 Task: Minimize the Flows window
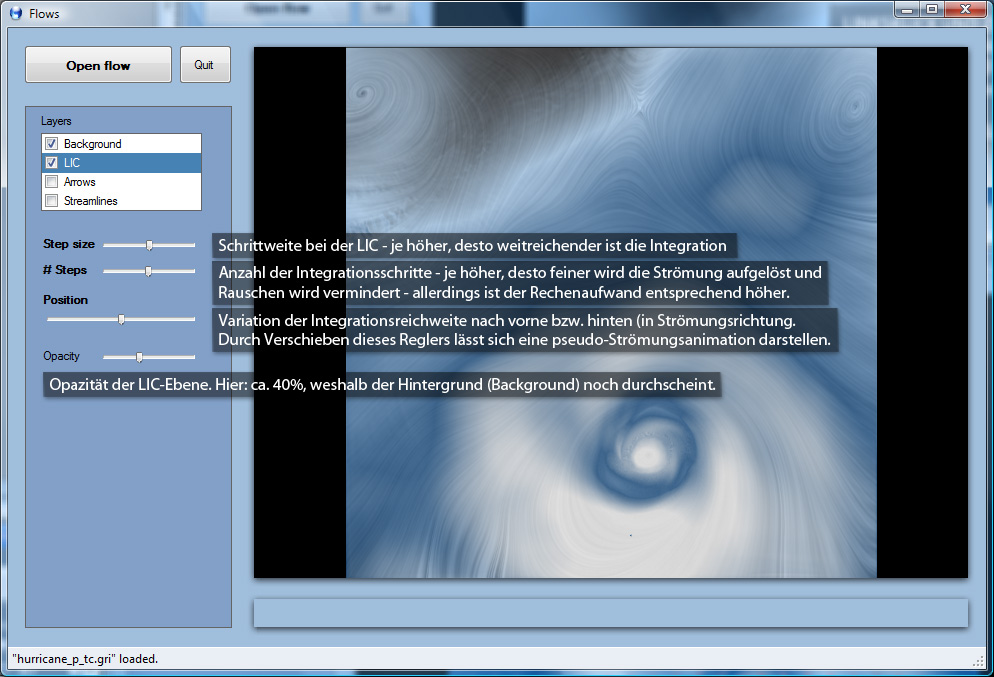pos(908,9)
